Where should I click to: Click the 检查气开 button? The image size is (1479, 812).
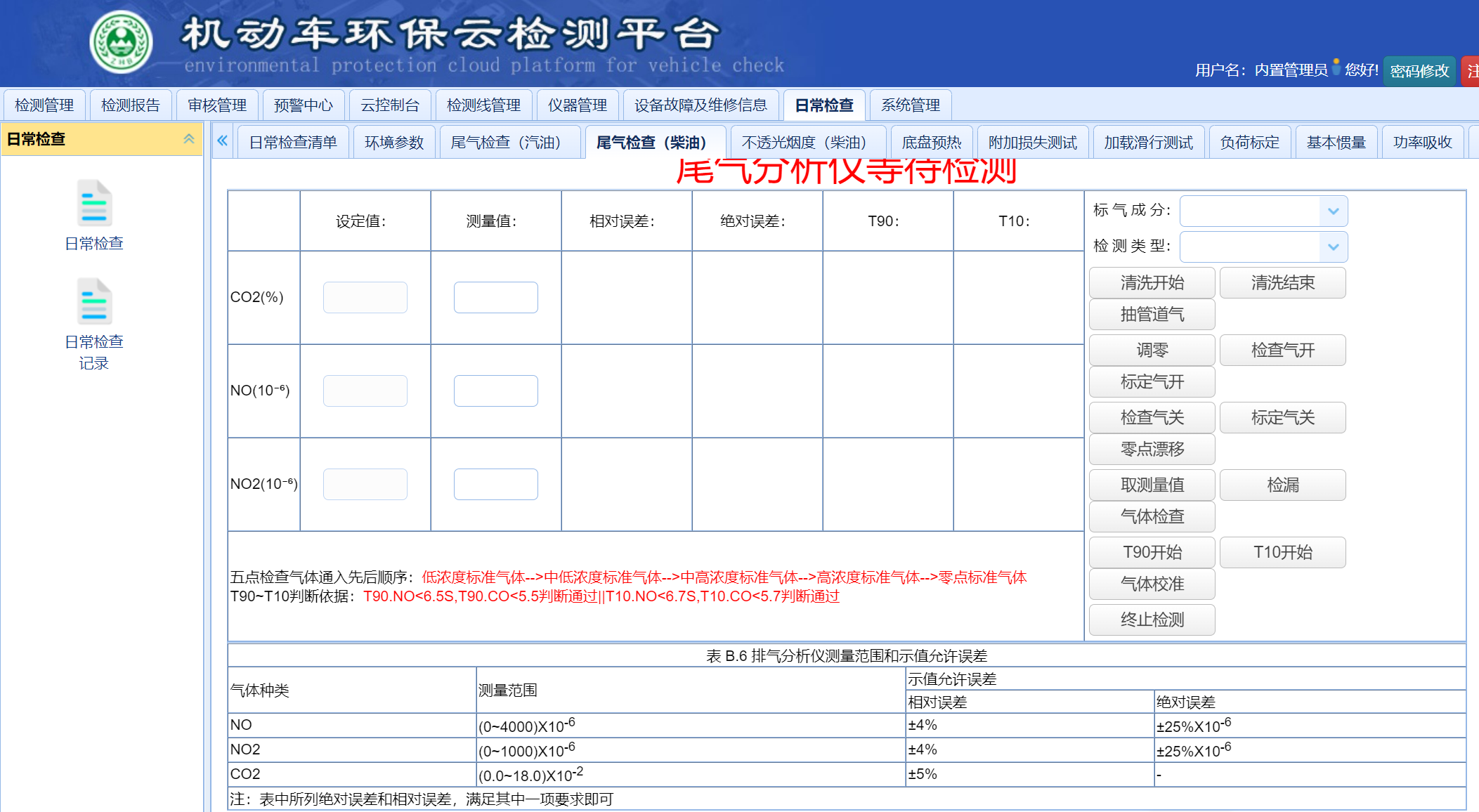click(1283, 351)
